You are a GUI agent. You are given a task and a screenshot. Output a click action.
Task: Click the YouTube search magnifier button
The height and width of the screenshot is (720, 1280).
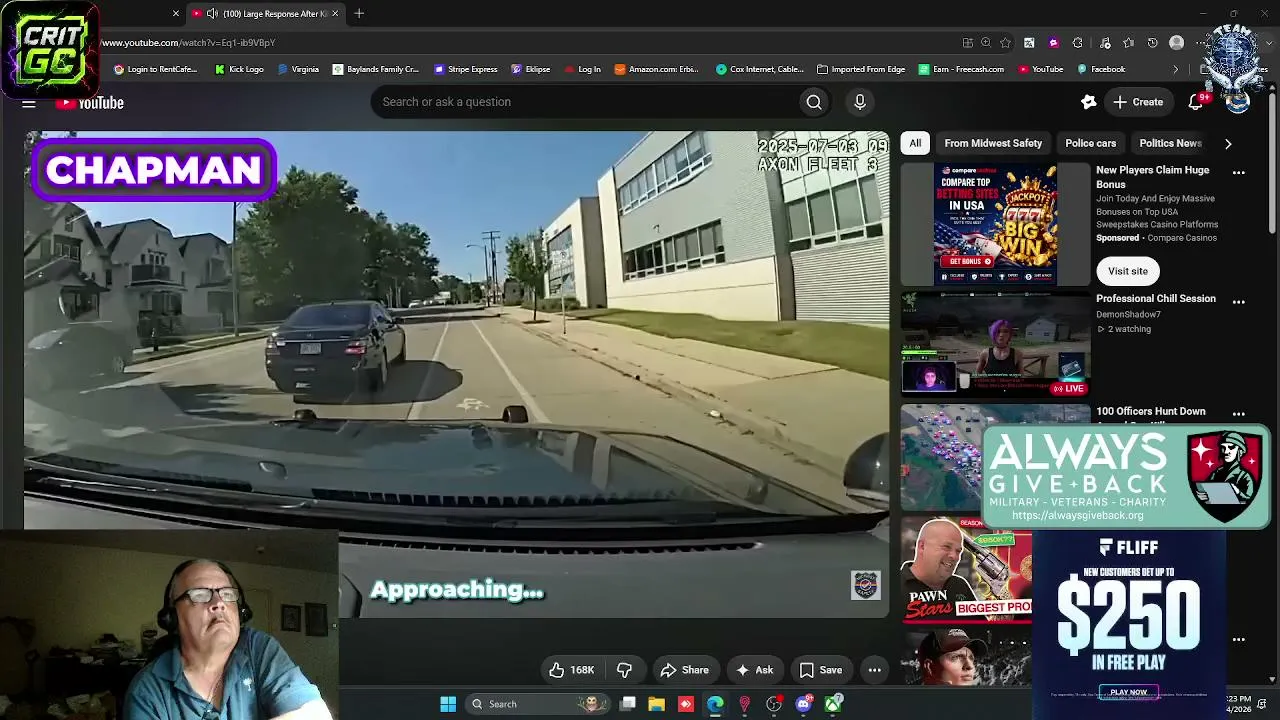pos(814,102)
